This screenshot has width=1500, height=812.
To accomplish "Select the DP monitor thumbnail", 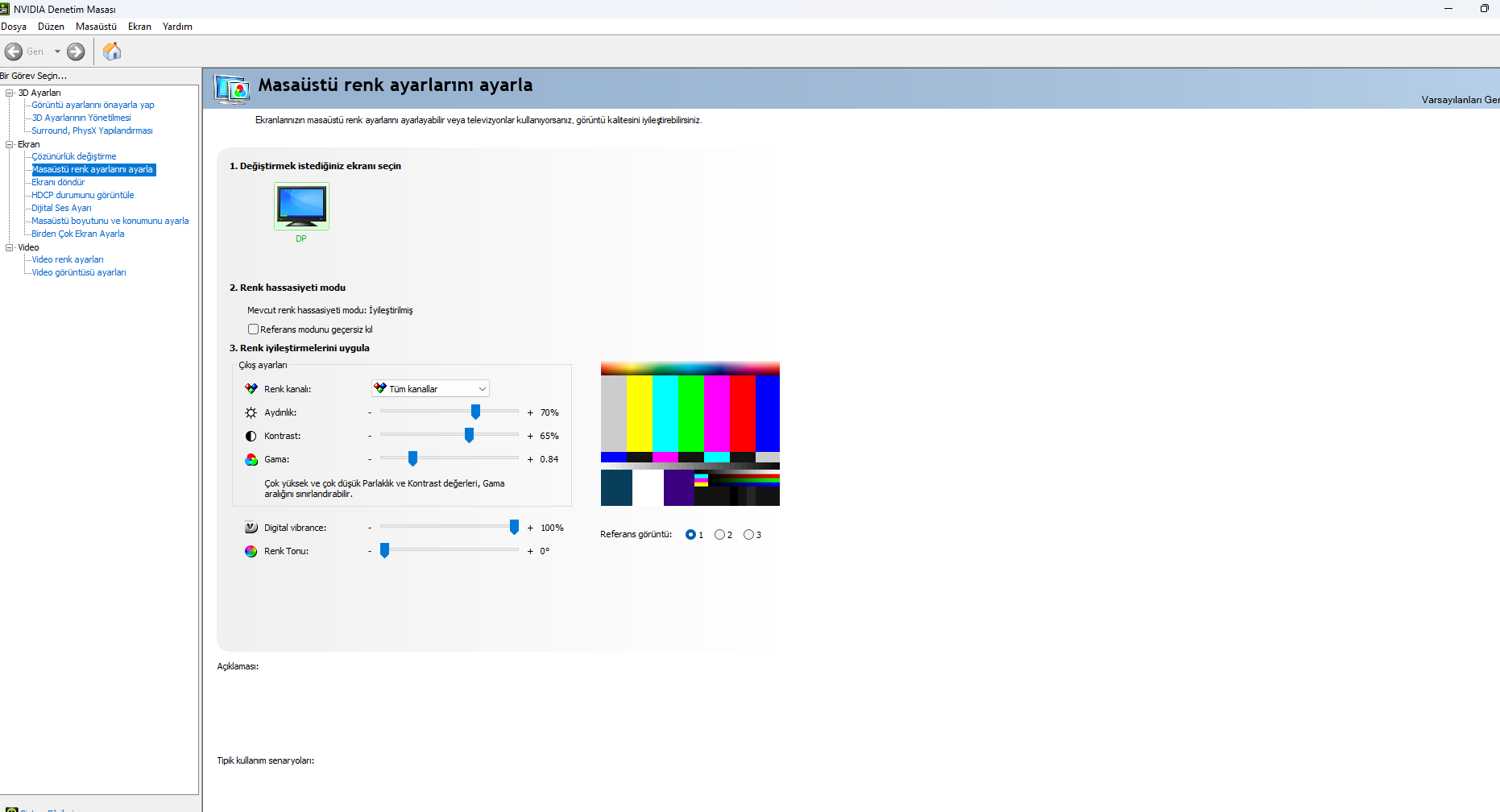I will [x=301, y=206].
